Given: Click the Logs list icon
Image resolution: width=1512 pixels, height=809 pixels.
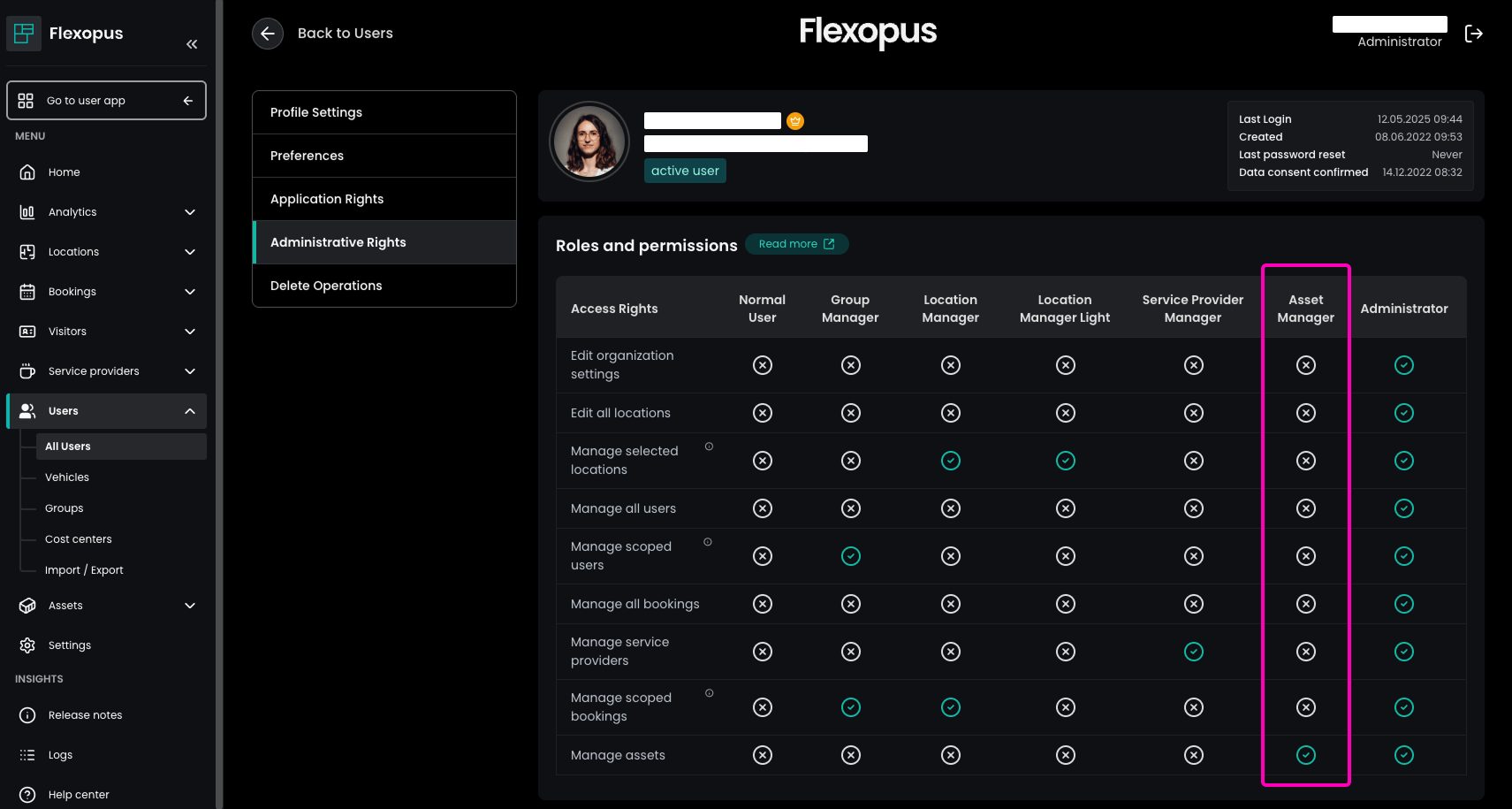Looking at the screenshot, I should click(27, 755).
